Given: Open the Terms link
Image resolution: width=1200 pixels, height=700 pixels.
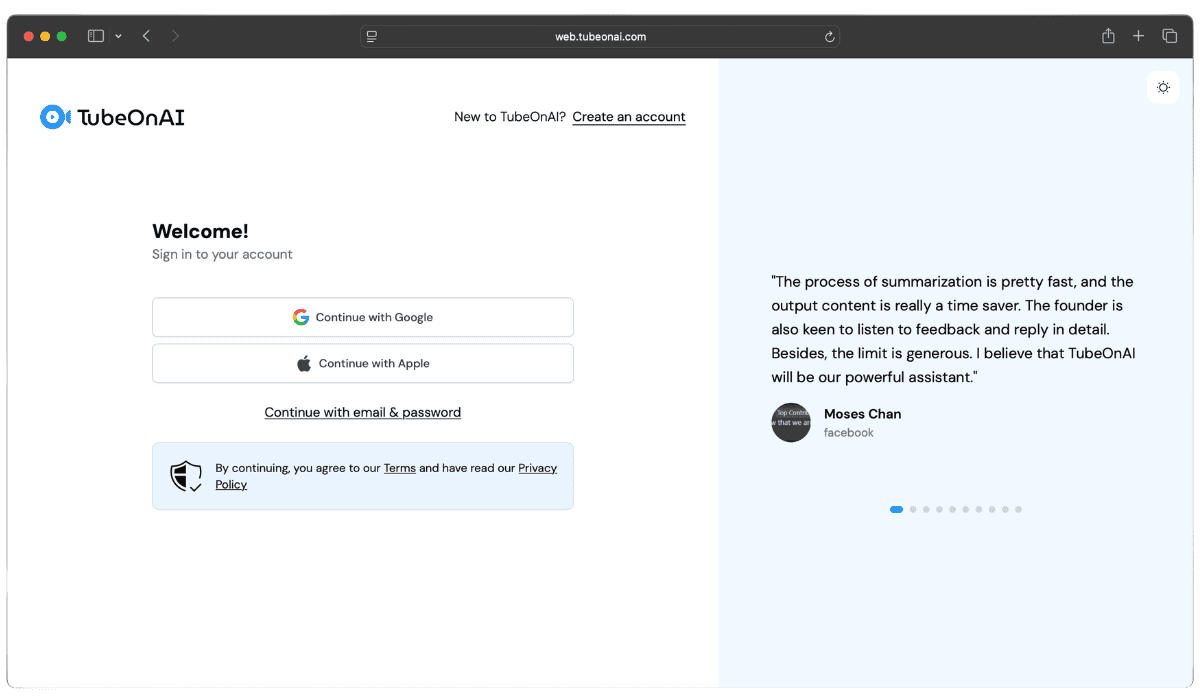Looking at the screenshot, I should click(400, 468).
